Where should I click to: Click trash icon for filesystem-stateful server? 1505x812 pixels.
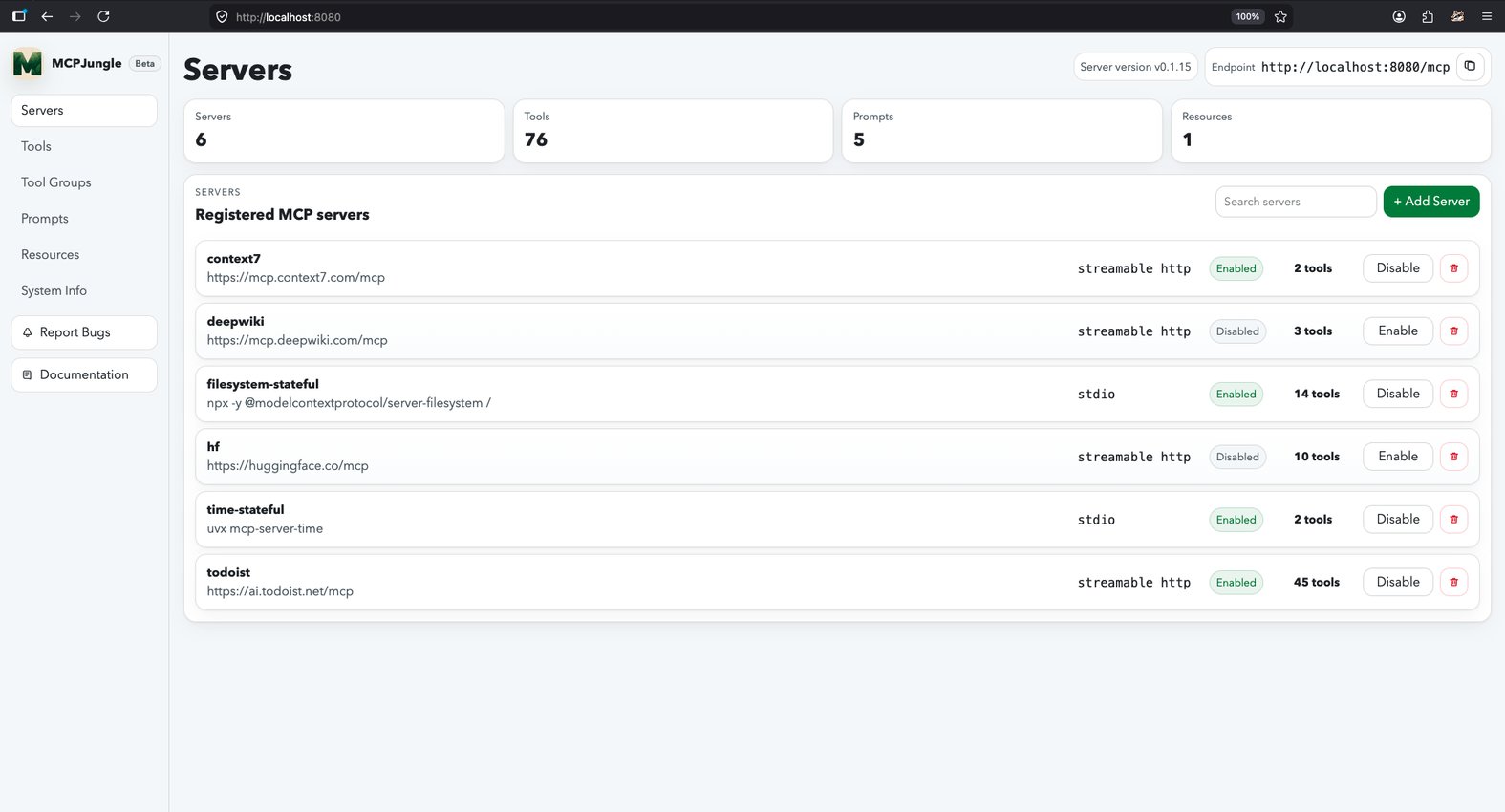[1453, 394]
